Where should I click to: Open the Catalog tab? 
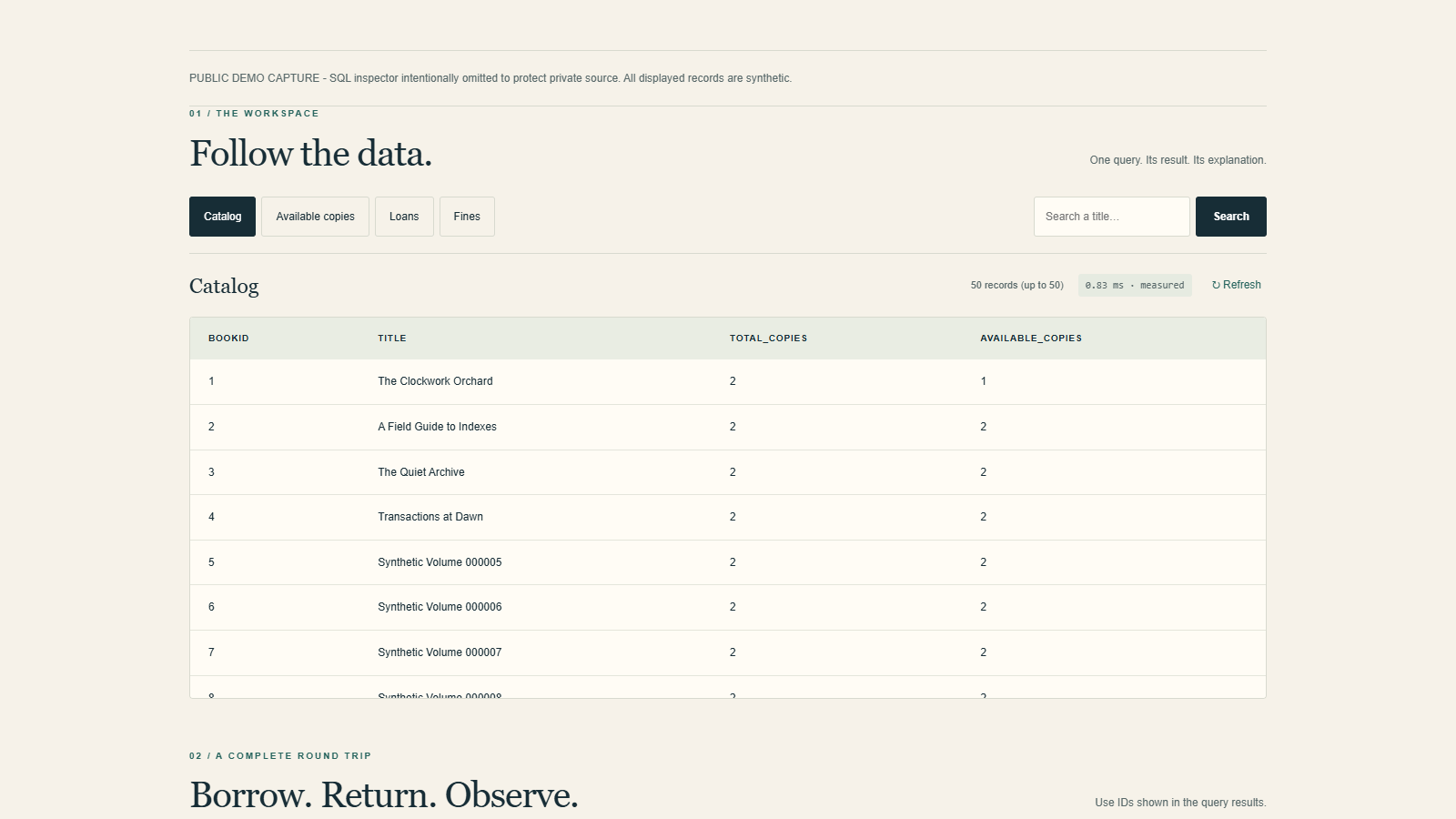click(x=222, y=217)
